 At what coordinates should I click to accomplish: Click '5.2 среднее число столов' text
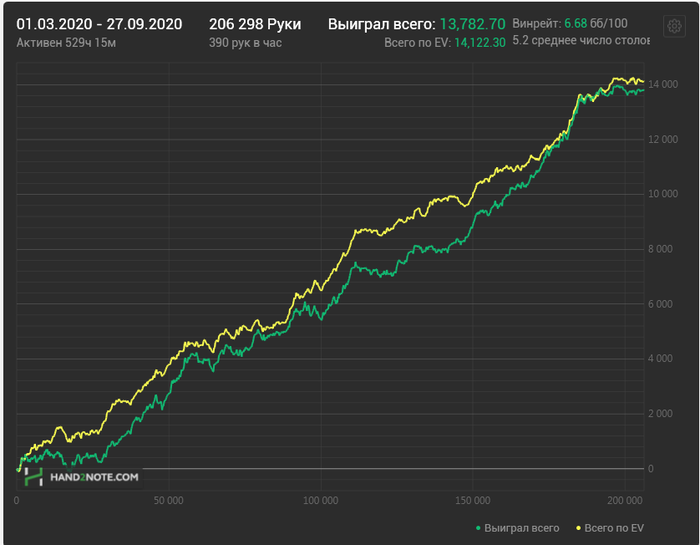(x=581, y=41)
